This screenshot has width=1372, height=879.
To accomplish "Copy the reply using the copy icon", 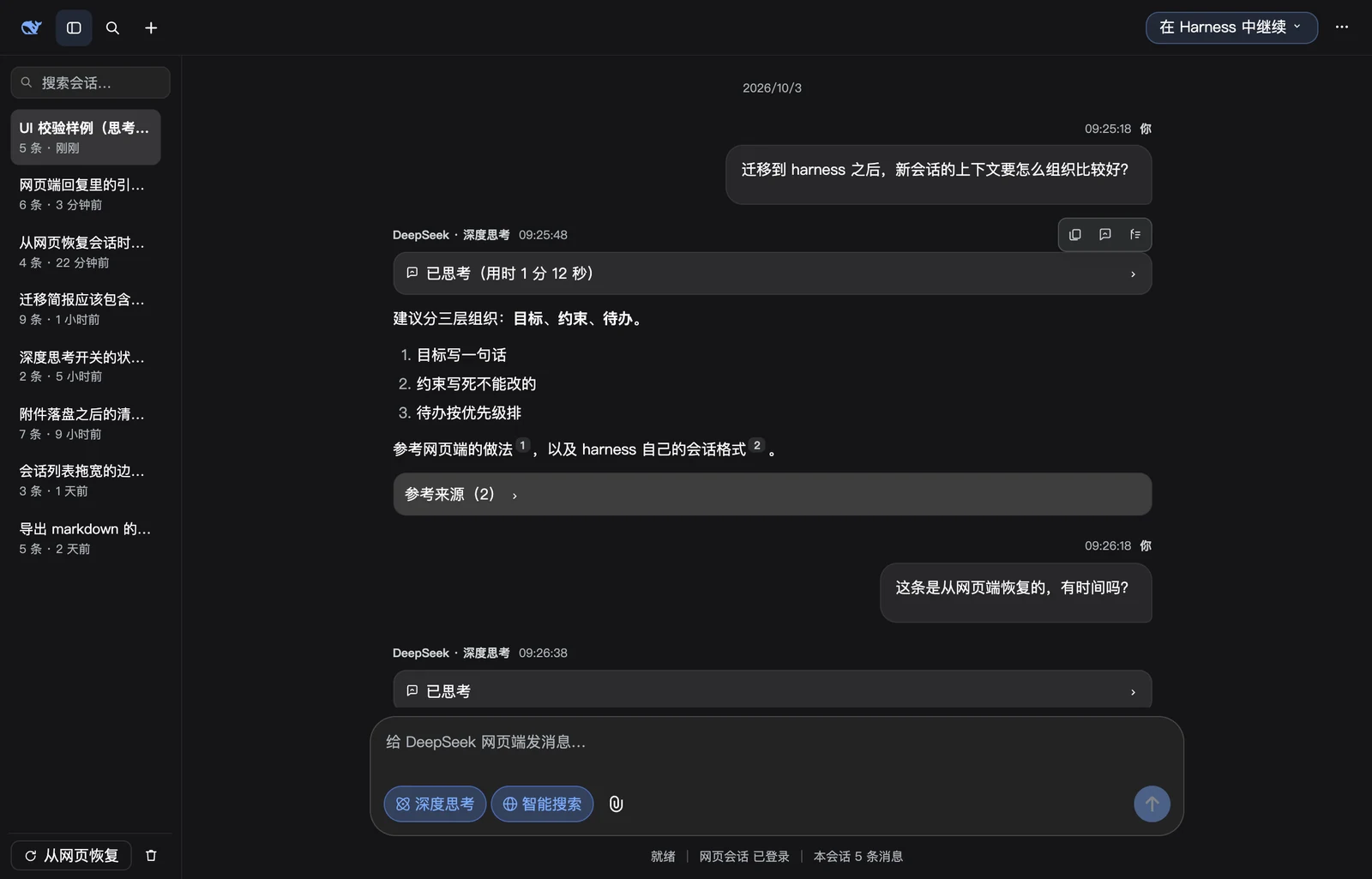I will (x=1074, y=234).
